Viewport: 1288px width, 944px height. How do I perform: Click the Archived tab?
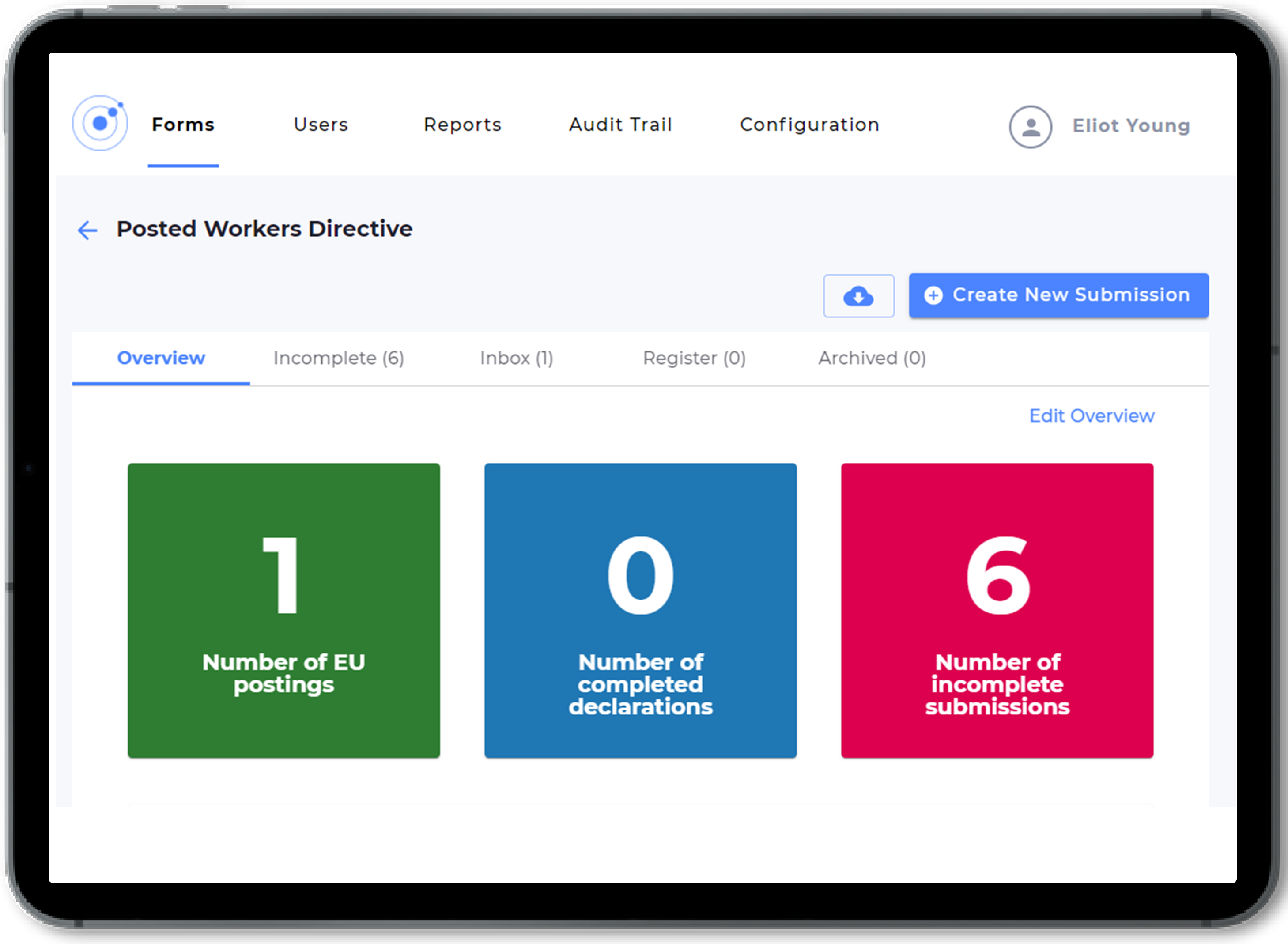(872, 357)
